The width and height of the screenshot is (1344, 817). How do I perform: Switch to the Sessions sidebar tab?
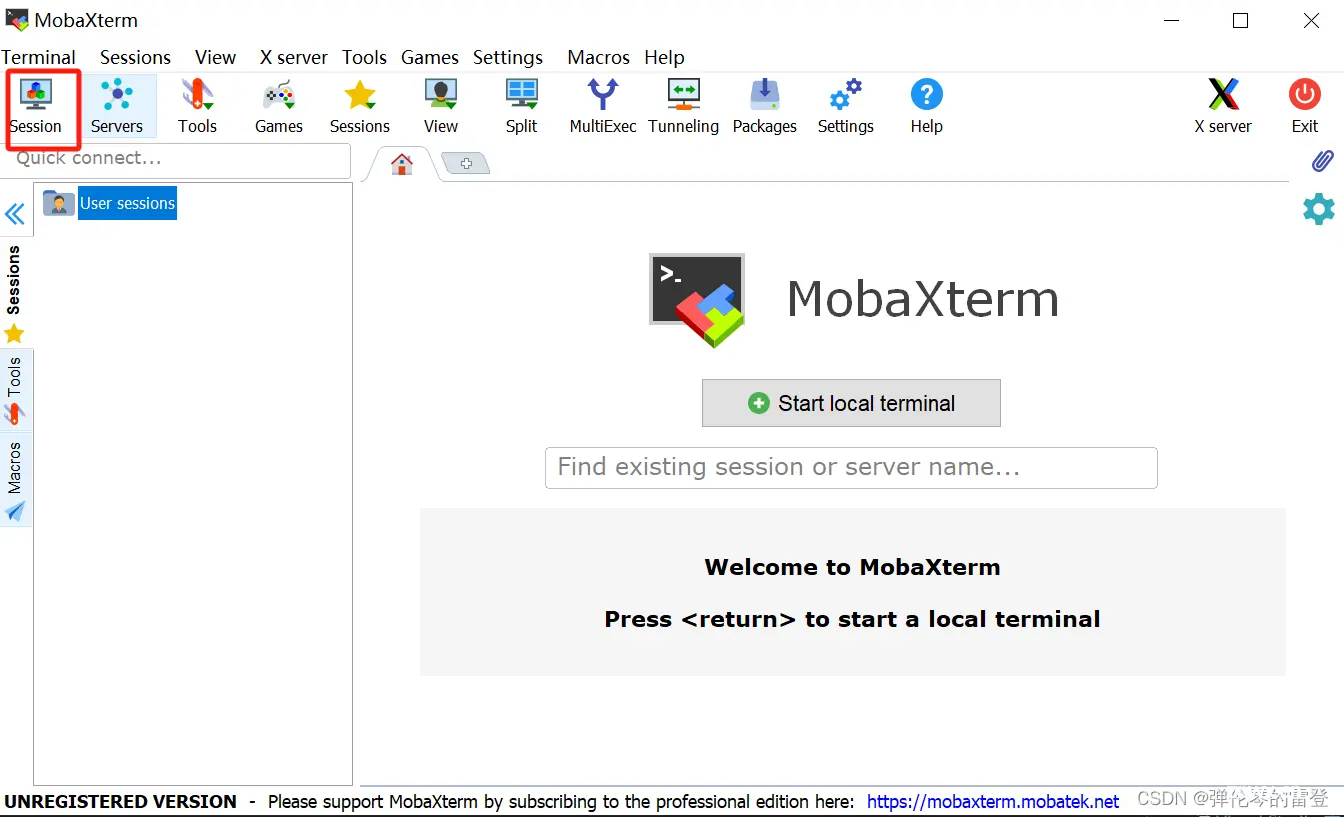[x=14, y=293]
